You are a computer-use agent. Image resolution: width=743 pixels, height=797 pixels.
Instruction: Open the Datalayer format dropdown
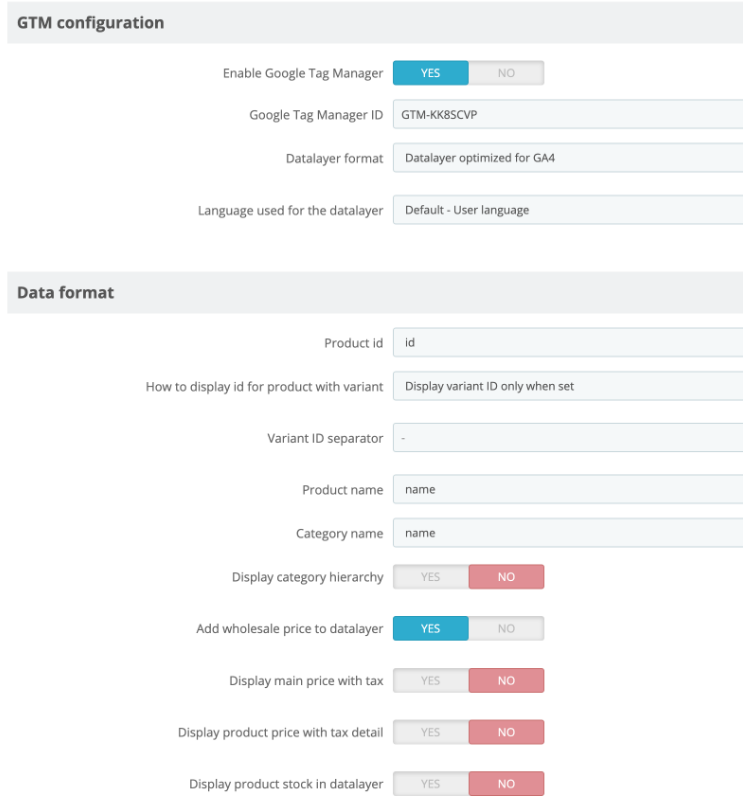pyautogui.click(x=568, y=158)
